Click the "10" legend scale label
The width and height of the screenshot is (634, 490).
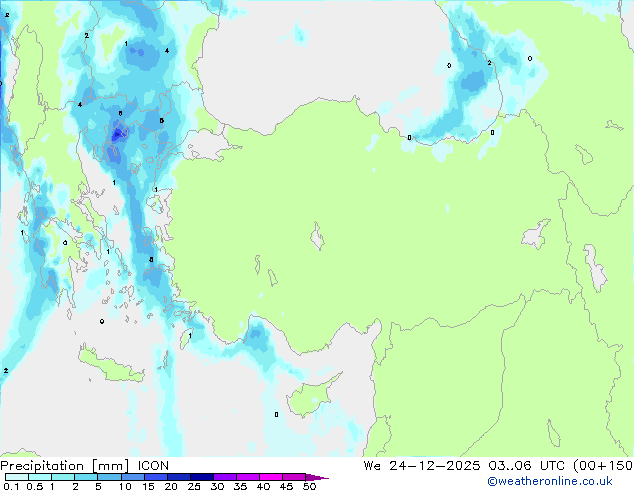coord(125,486)
